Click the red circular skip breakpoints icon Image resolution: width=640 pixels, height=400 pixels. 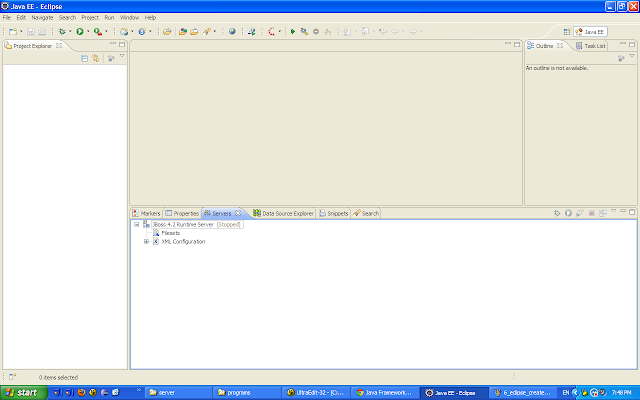coord(272,31)
